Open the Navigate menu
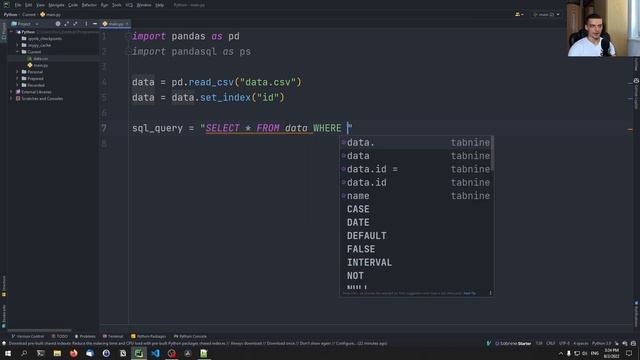The width and height of the screenshot is (640, 360). point(56,5)
